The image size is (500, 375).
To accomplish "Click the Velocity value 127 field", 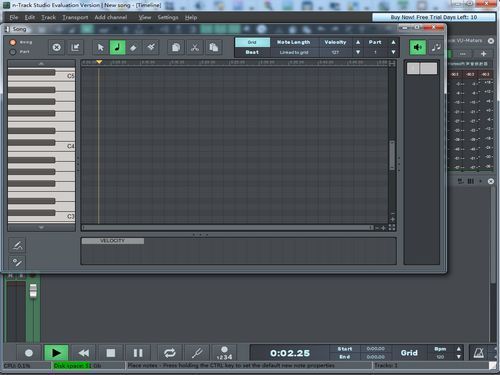I will coord(335,52).
